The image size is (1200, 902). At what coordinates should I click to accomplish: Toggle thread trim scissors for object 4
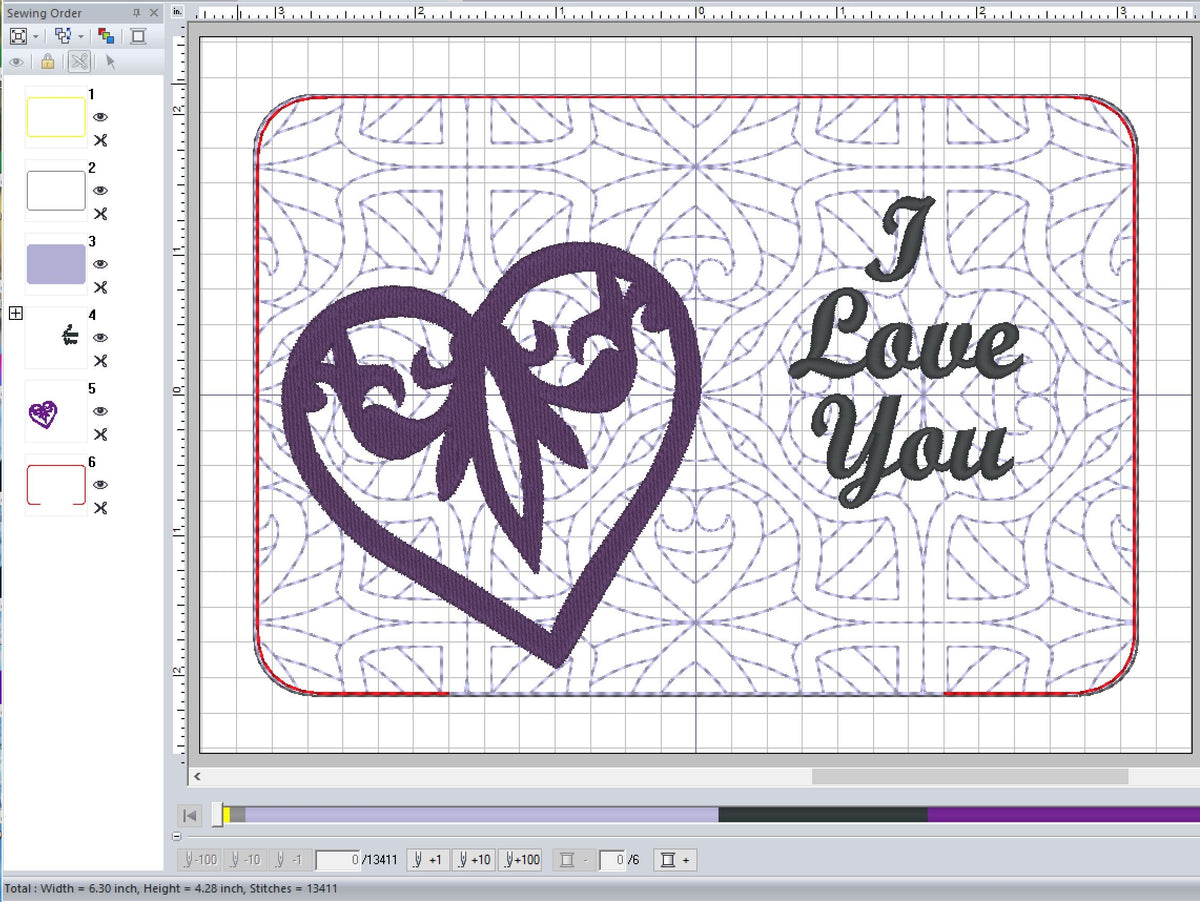click(100, 361)
